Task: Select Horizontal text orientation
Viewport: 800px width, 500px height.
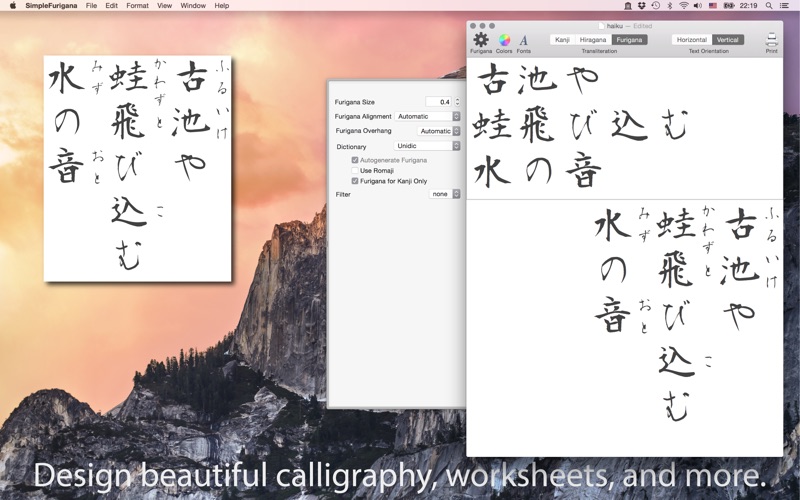Action: coord(691,40)
